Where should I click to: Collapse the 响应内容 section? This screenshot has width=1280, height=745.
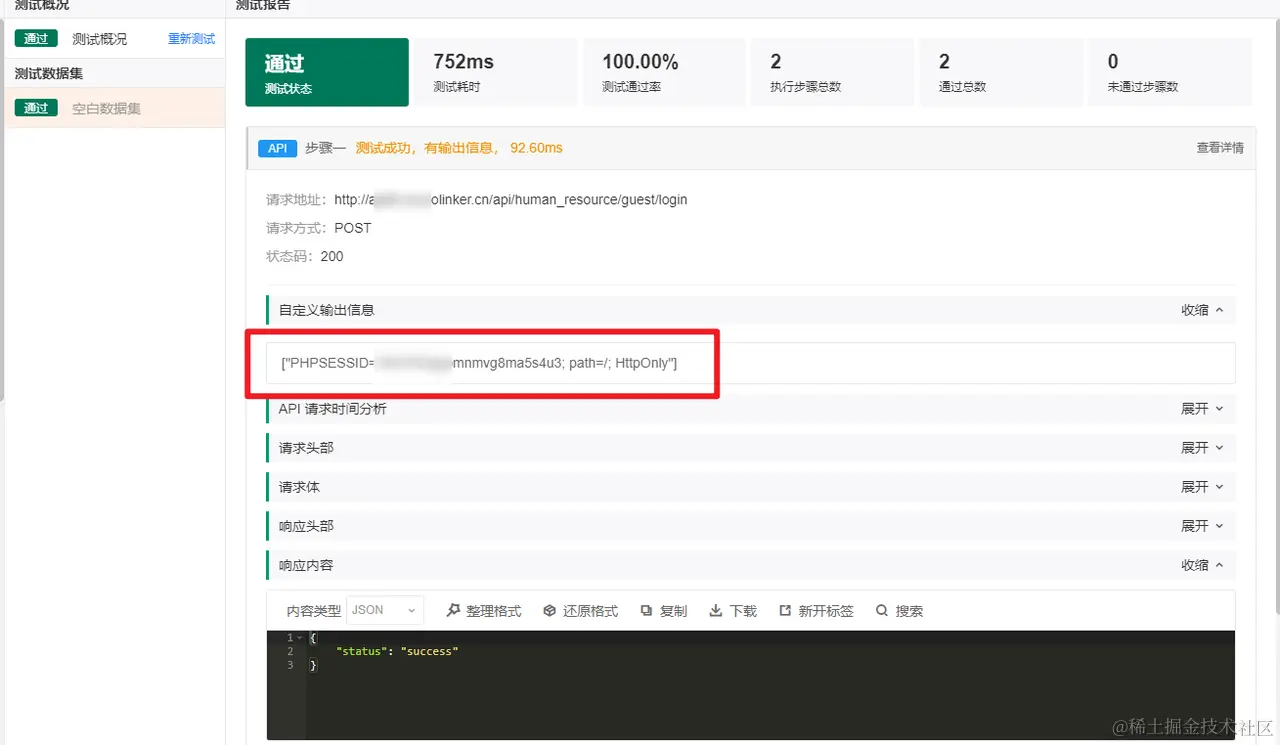click(x=1202, y=565)
